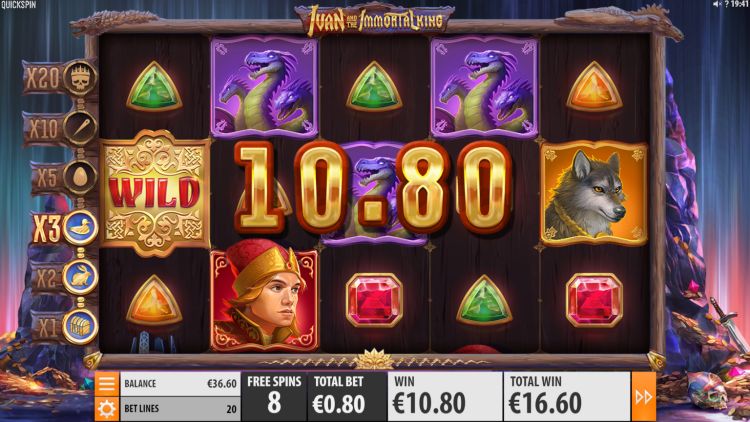The height and width of the screenshot is (422, 750).
Task: Click the X3 duck multiplier icon
Action: click(79, 227)
